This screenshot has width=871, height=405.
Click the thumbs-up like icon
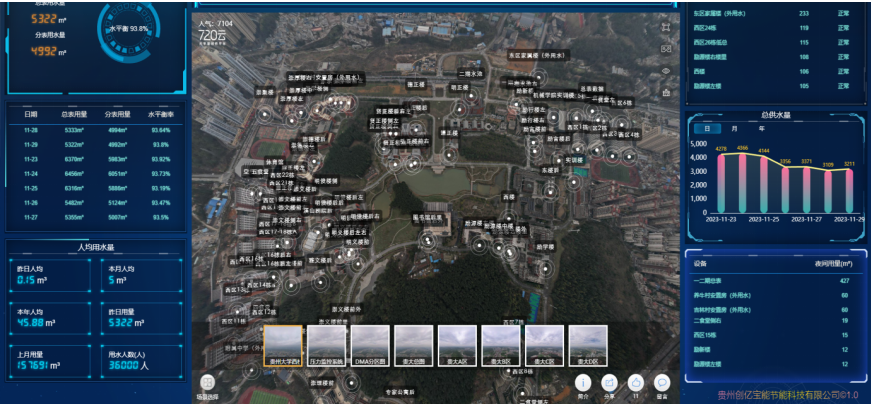(635, 382)
